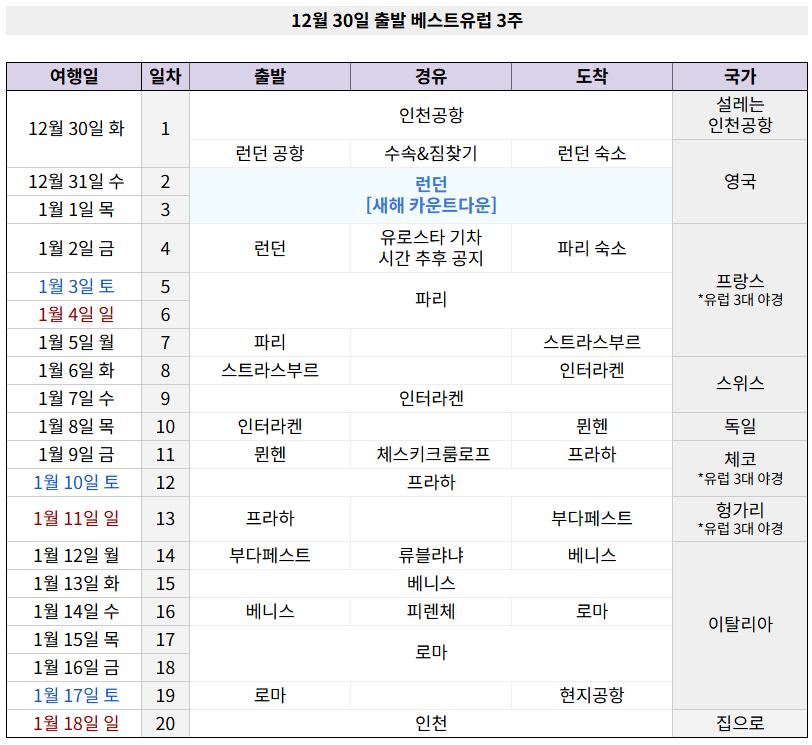Click the merged '로마' cell for days 17-18
This screenshot has height=745, width=812.
pos(431,653)
